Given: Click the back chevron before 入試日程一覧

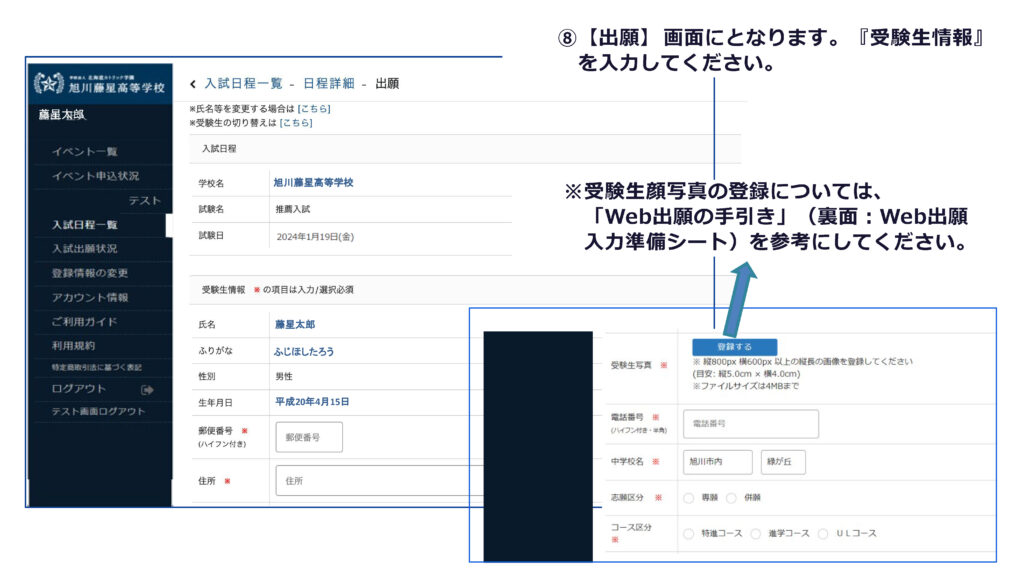Looking at the screenshot, I should [193, 83].
